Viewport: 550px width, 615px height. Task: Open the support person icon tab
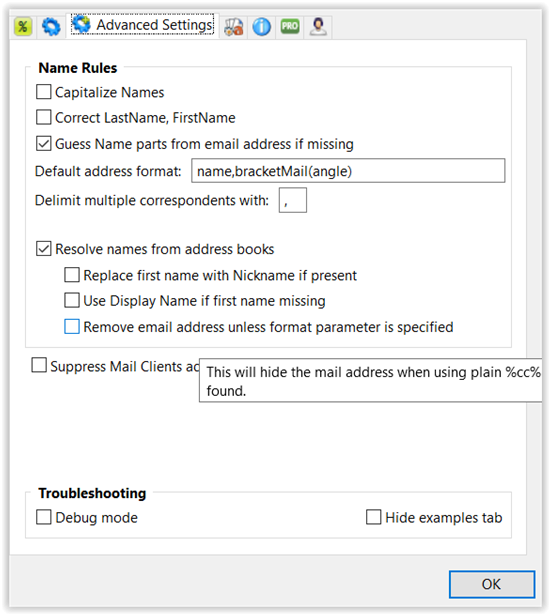[318, 27]
